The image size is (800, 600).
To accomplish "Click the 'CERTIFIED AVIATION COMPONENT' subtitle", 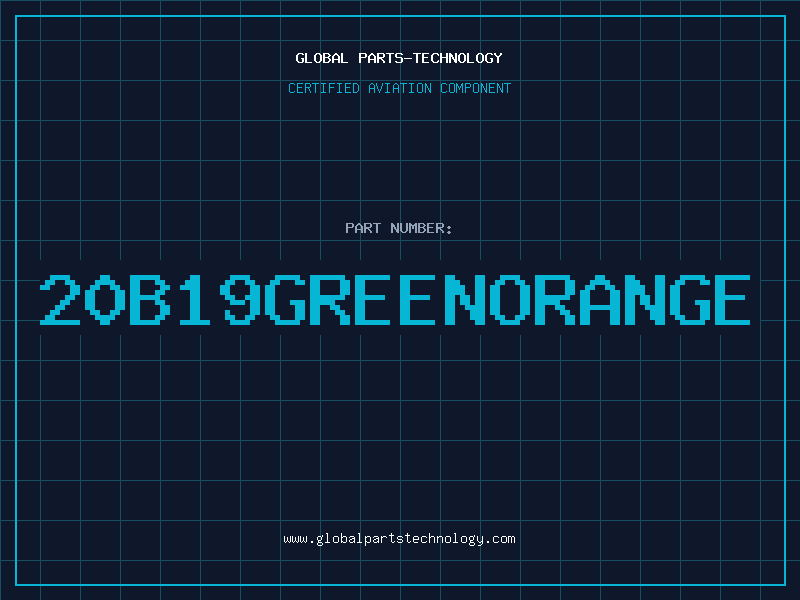I will [399, 88].
